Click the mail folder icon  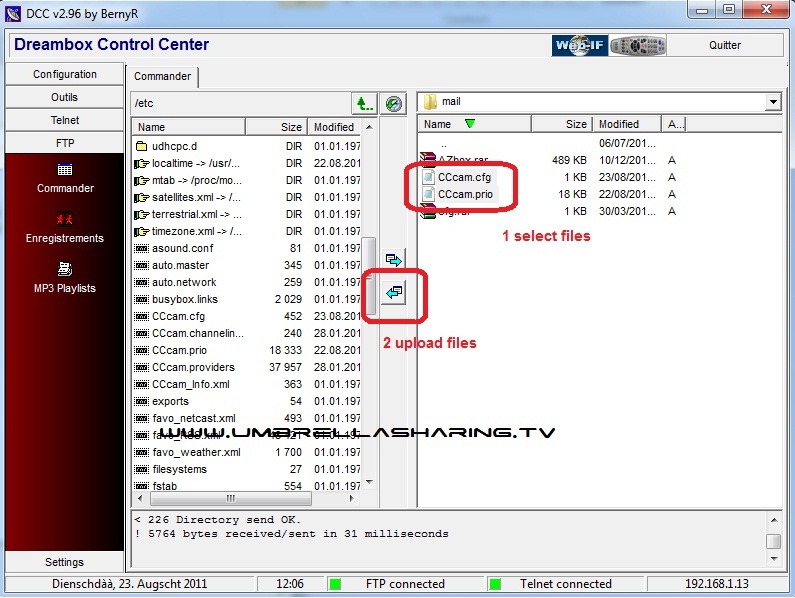[430, 102]
